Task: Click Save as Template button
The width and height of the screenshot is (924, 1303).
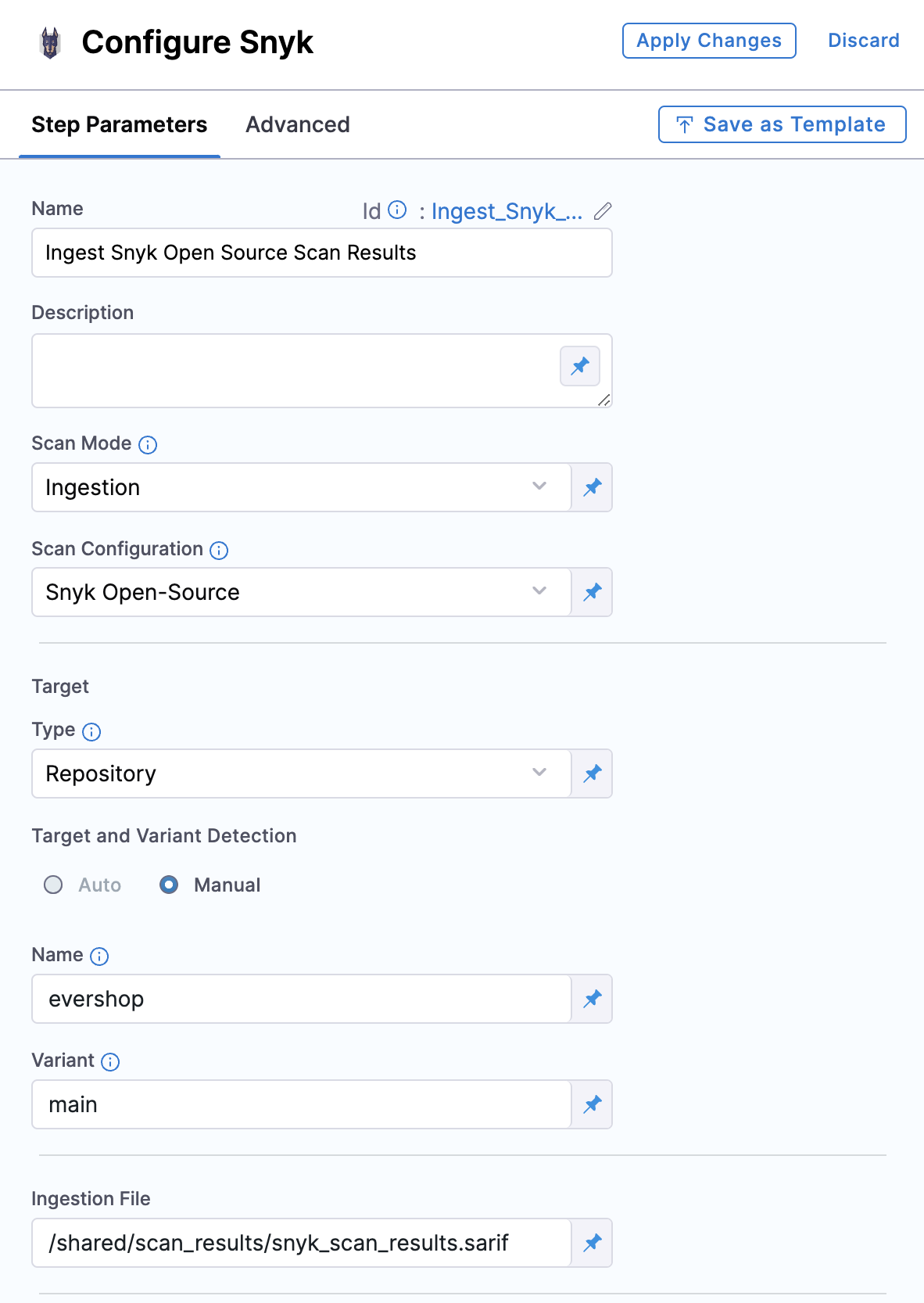Action: 783,124
